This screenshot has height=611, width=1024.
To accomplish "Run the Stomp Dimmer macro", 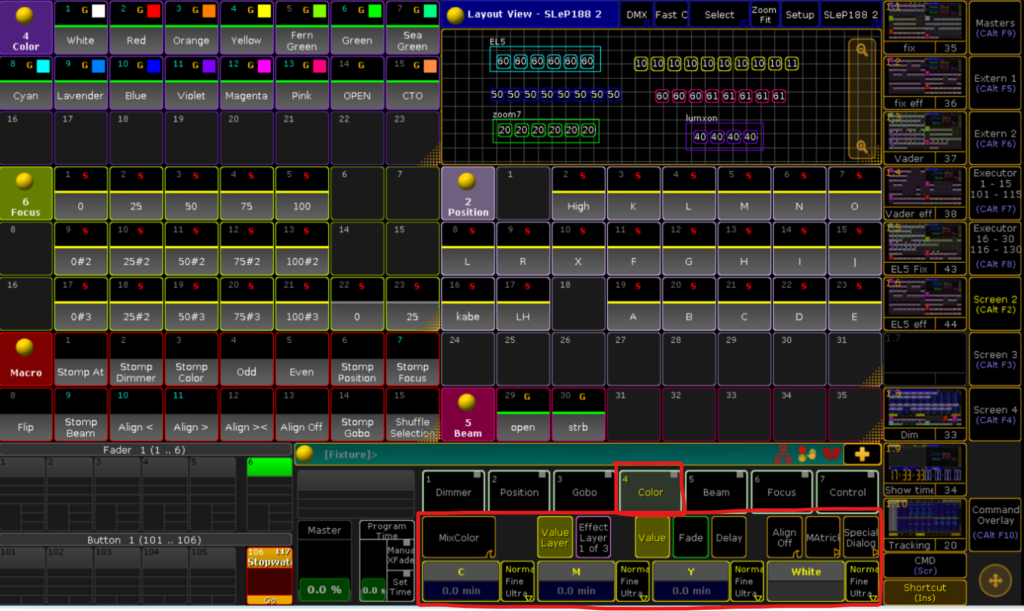I will (x=136, y=372).
